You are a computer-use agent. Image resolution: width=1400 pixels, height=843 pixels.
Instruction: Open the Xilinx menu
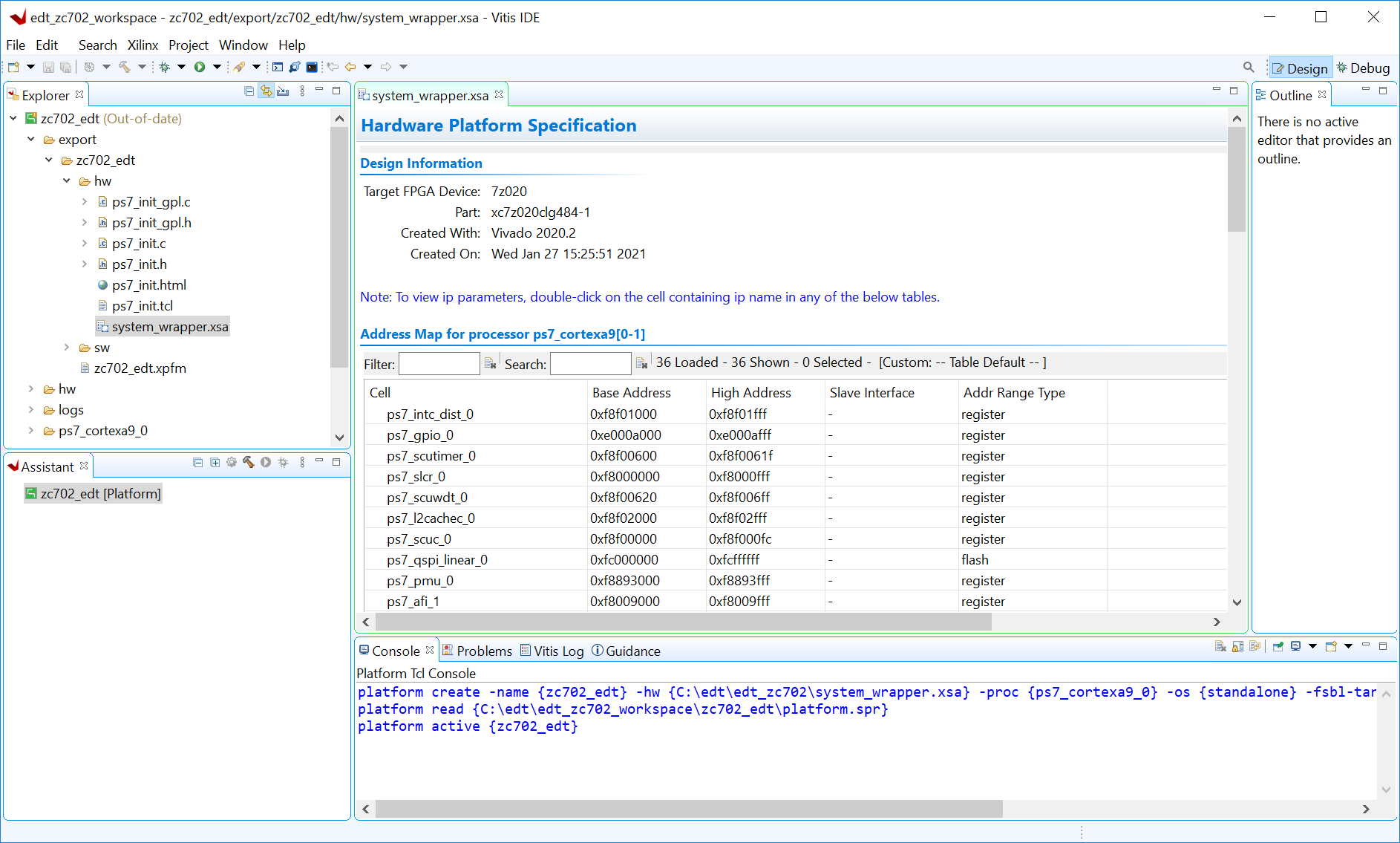(x=143, y=45)
